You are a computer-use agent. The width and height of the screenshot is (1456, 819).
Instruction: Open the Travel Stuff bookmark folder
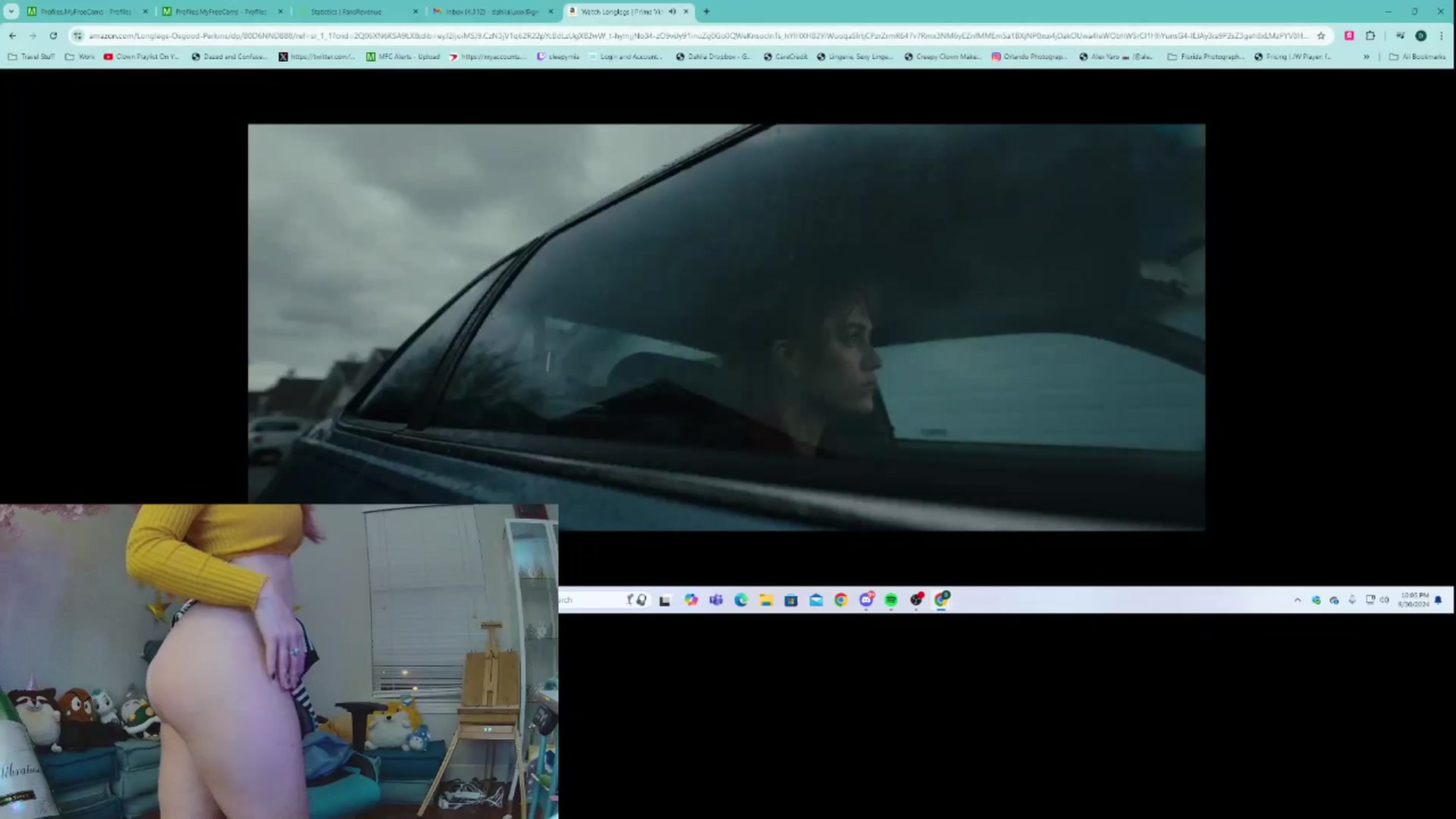(31, 57)
